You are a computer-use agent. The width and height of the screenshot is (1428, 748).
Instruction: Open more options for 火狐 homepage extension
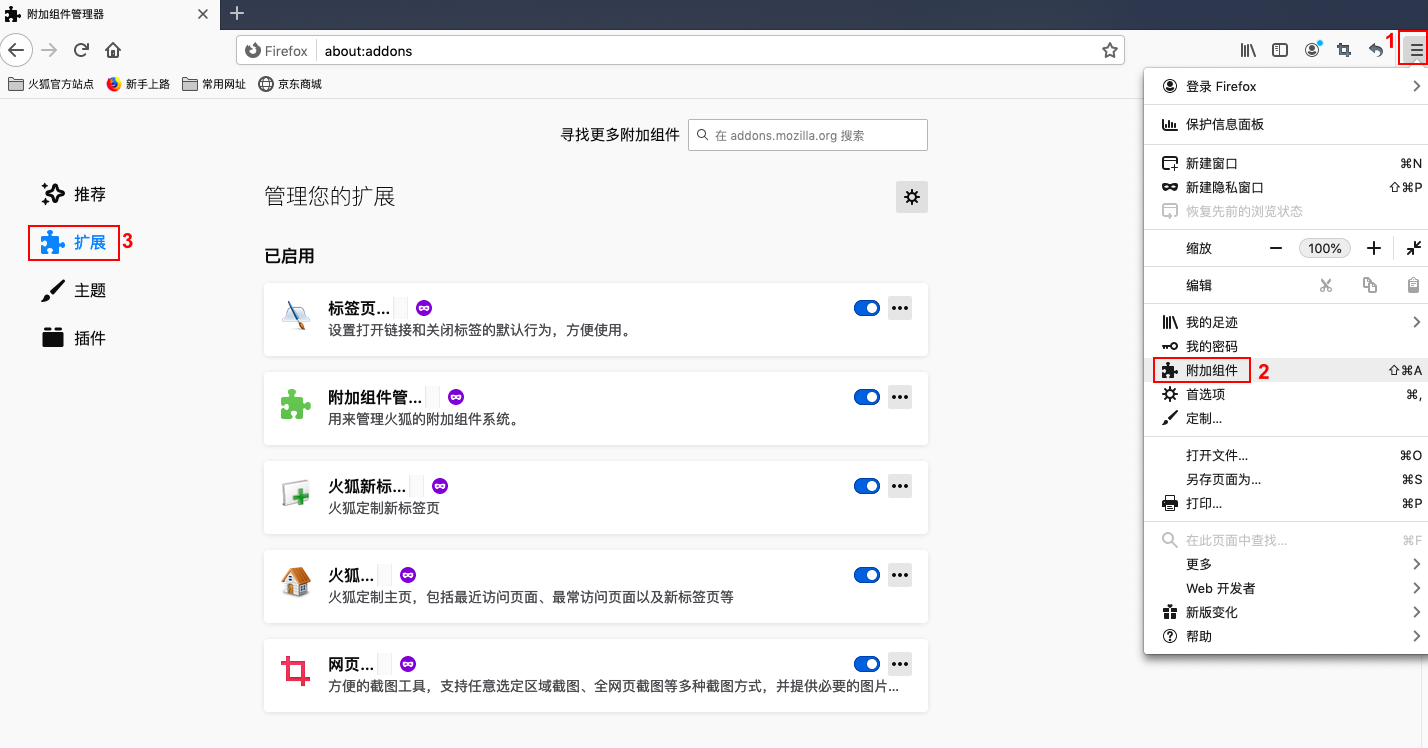[900, 575]
